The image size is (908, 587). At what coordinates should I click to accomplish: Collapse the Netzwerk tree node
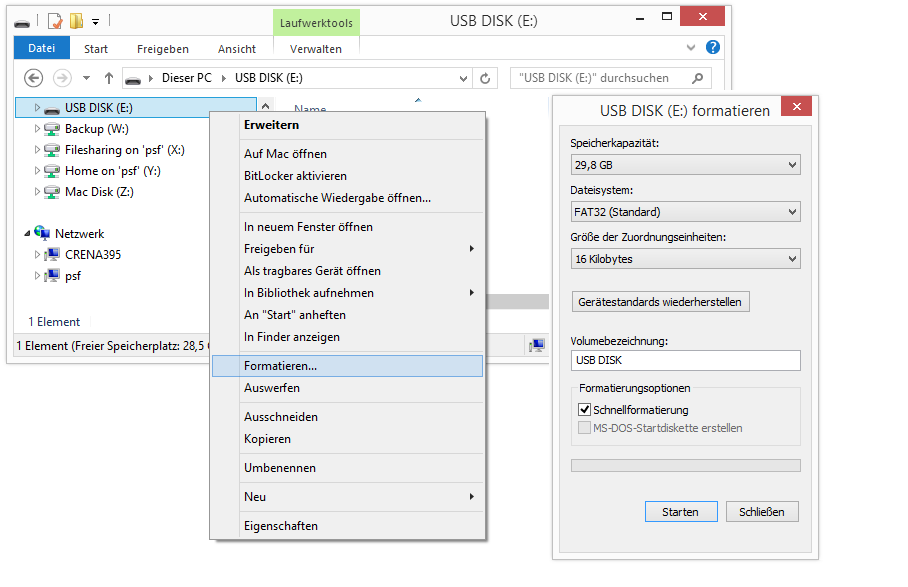(x=27, y=234)
